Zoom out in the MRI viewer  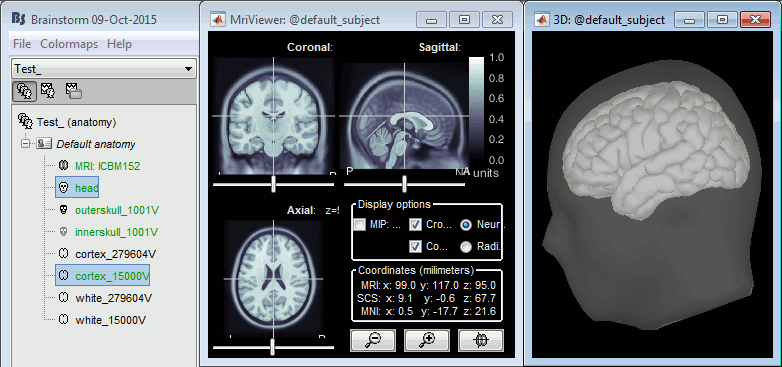tap(373, 340)
